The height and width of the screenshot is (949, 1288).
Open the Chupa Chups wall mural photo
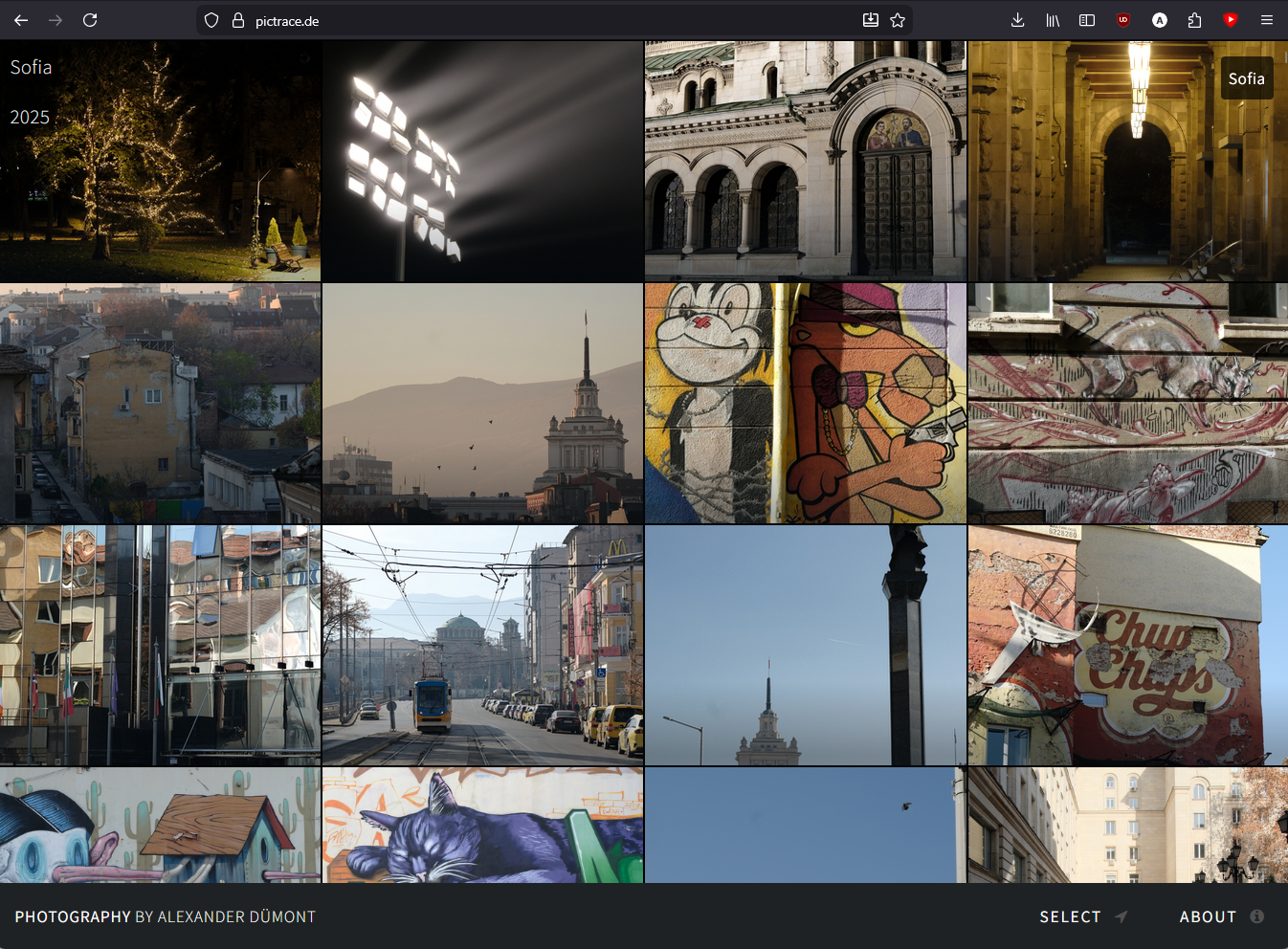(1127, 645)
